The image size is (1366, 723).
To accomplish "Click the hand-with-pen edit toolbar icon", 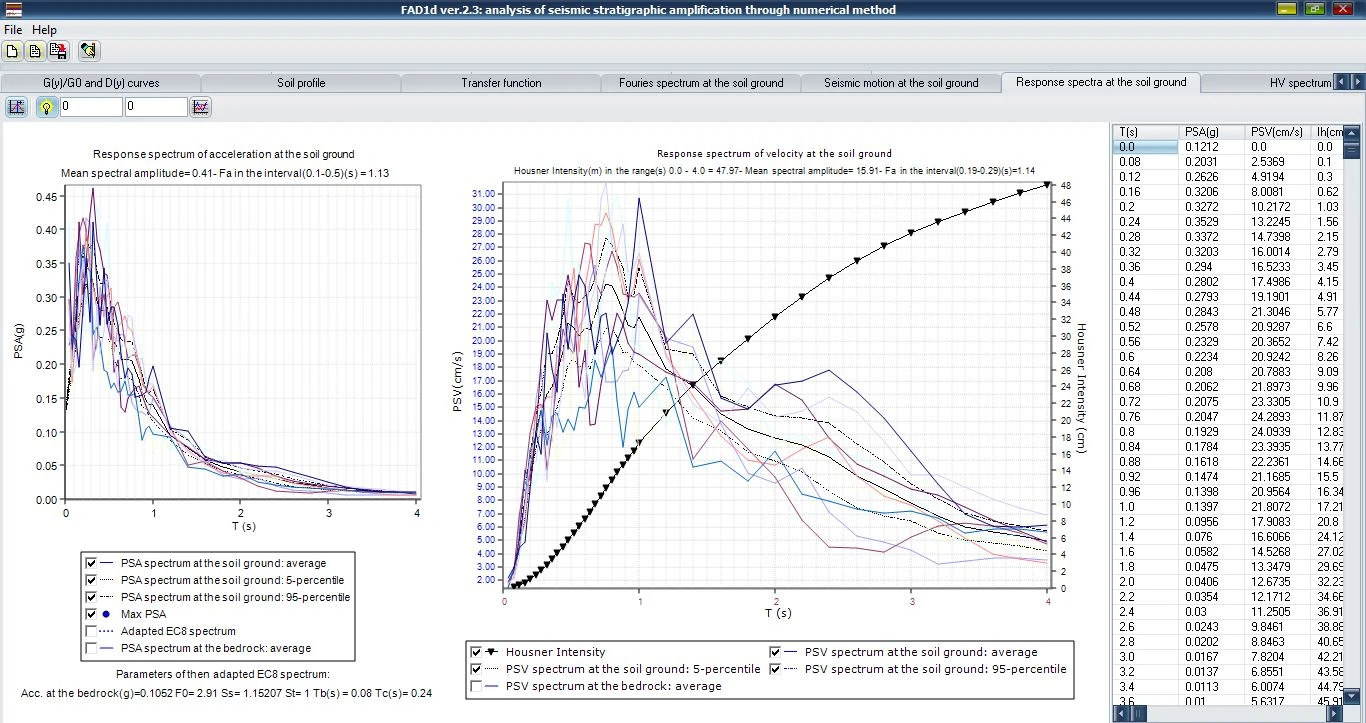I will point(88,50).
